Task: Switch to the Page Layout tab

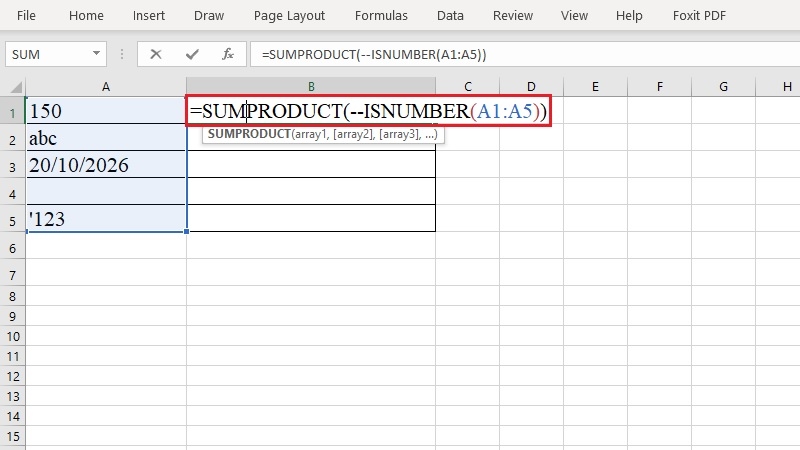Action: point(289,16)
